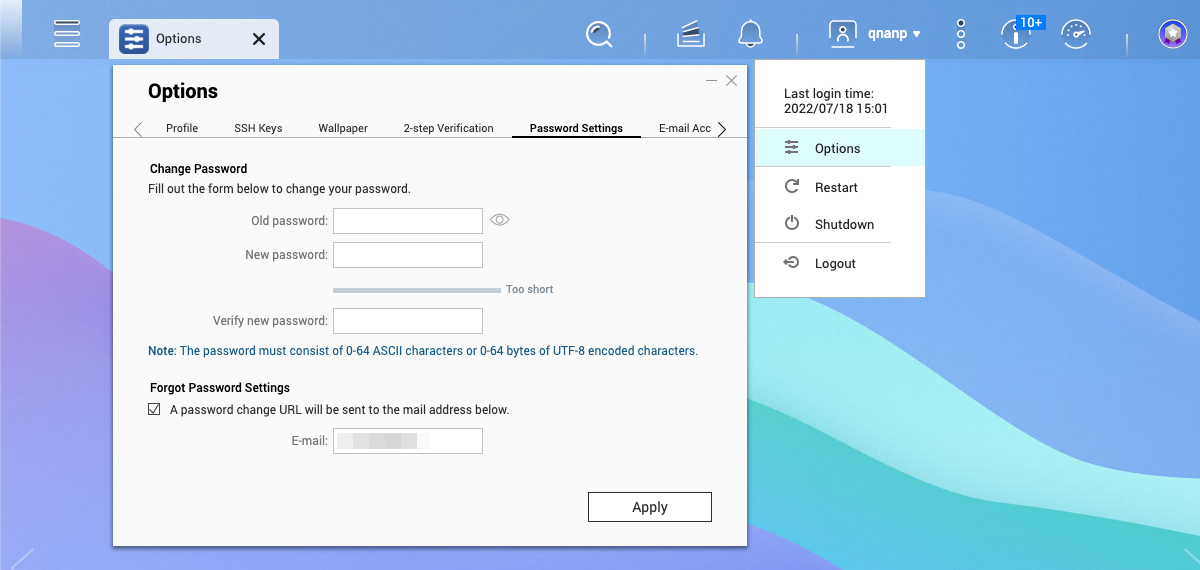Open the dashboard gauge icon
The height and width of the screenshot is (570, 1200).
point(1076,35)
